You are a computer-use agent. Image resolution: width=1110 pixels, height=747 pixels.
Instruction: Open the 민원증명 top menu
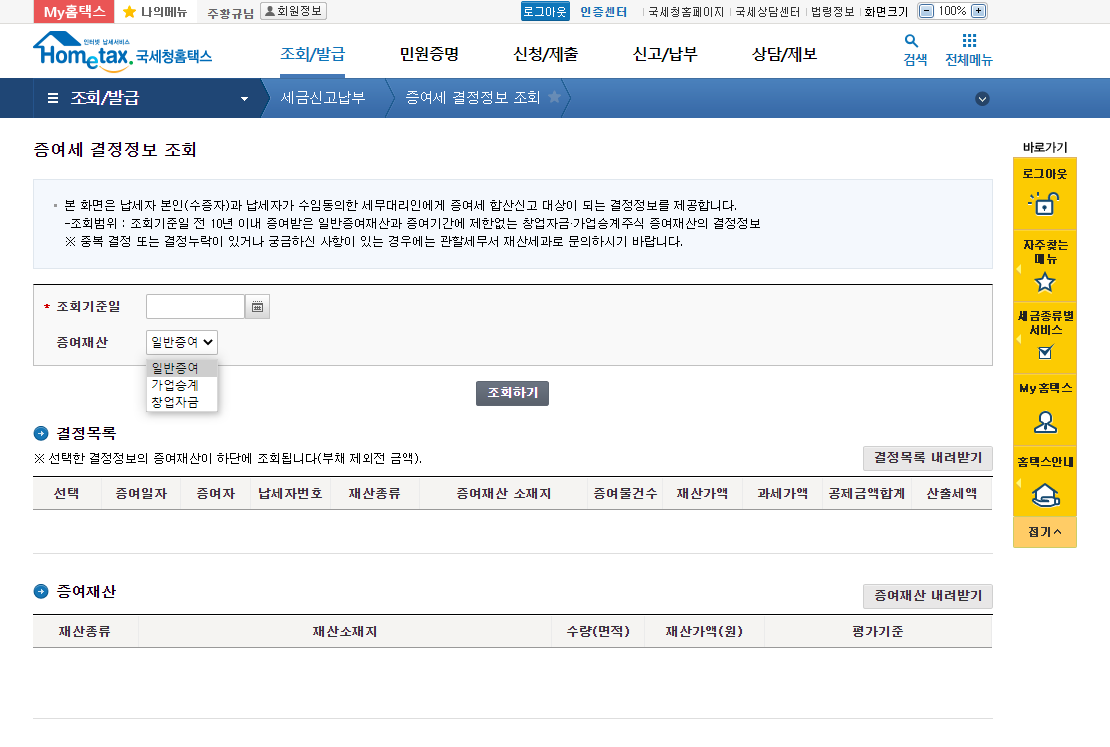click(x=429, y=54)
